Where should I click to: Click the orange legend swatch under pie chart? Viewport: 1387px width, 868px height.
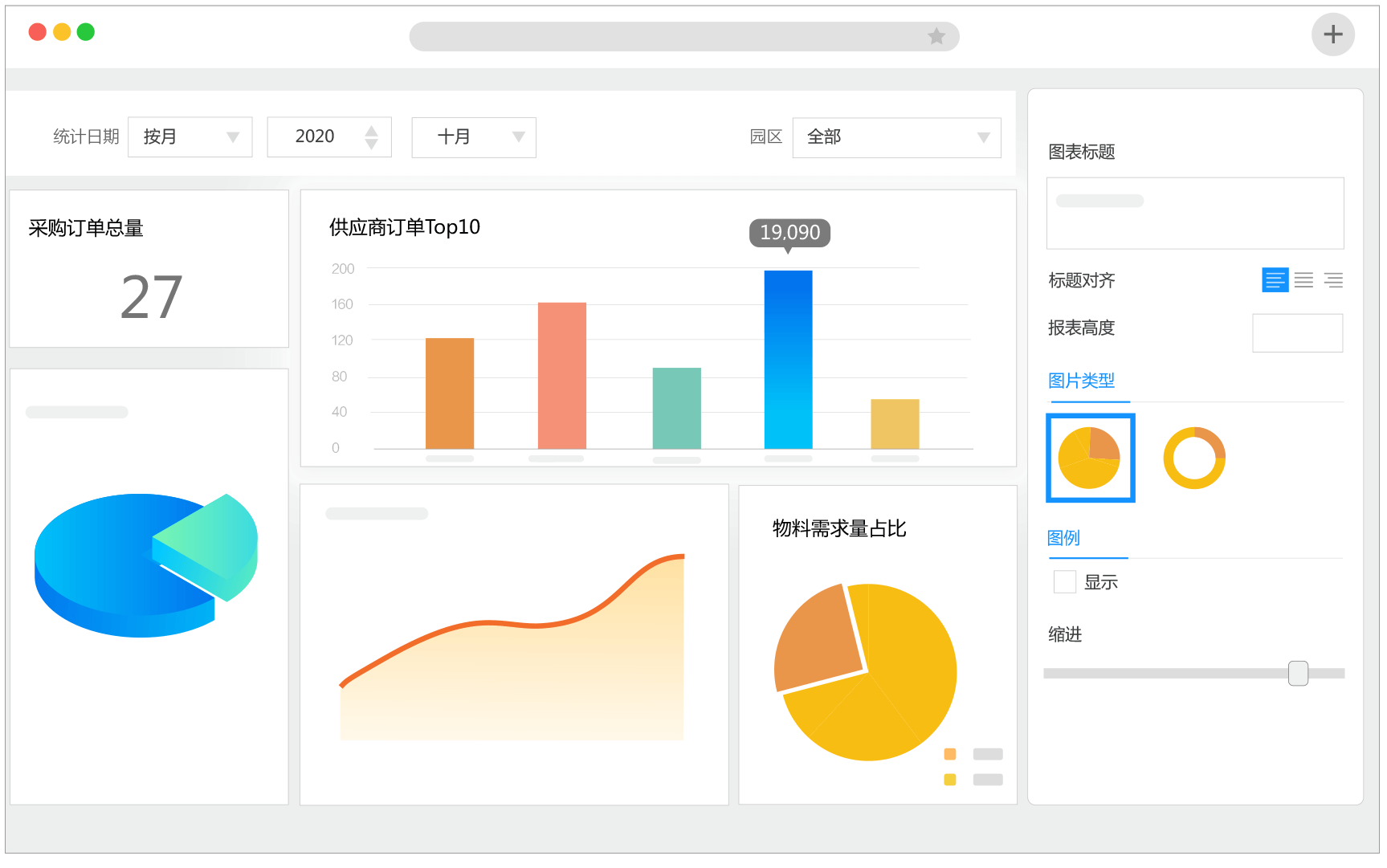click(950, 754)
